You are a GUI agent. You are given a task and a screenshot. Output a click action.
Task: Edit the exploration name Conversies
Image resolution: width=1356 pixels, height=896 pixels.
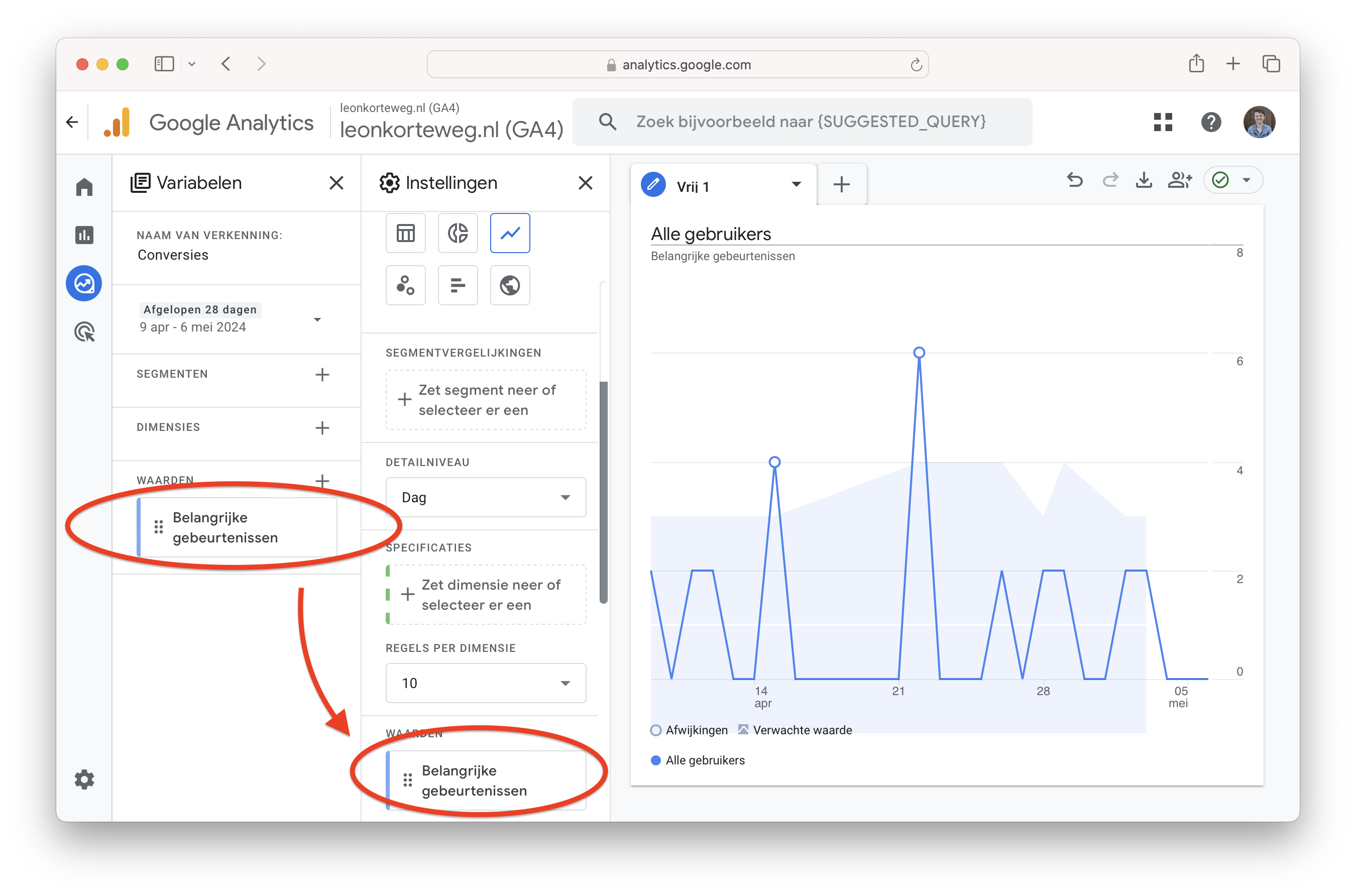[x=173, y=255]
